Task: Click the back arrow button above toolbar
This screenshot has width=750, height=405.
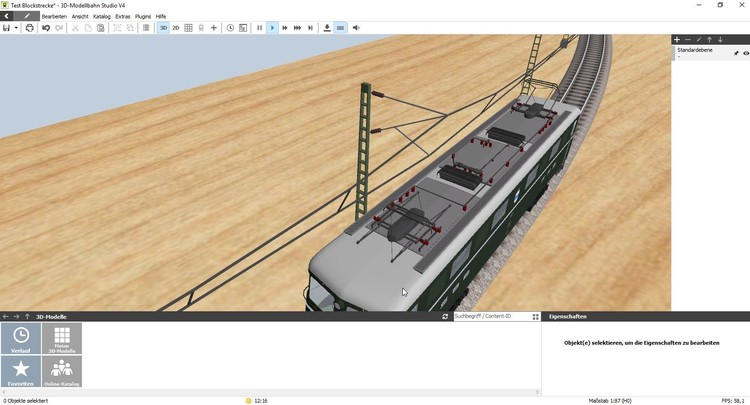Action: pyautogui.click(x=6, y=16)
